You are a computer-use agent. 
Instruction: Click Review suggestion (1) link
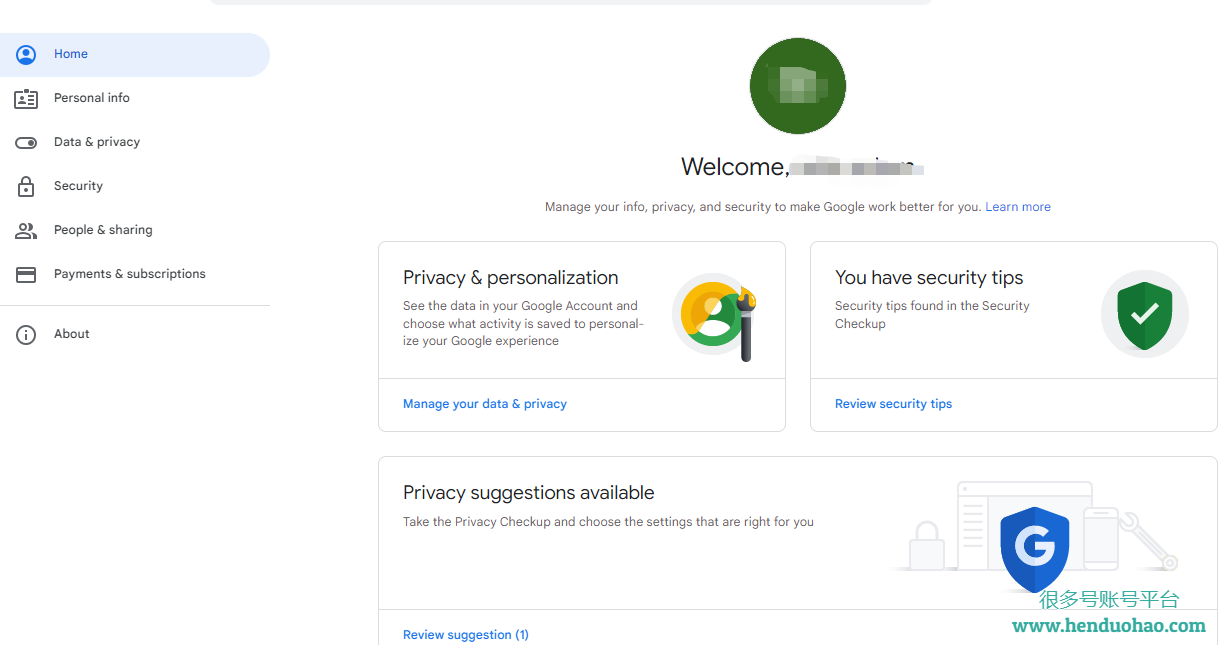(x=466, y=635)
